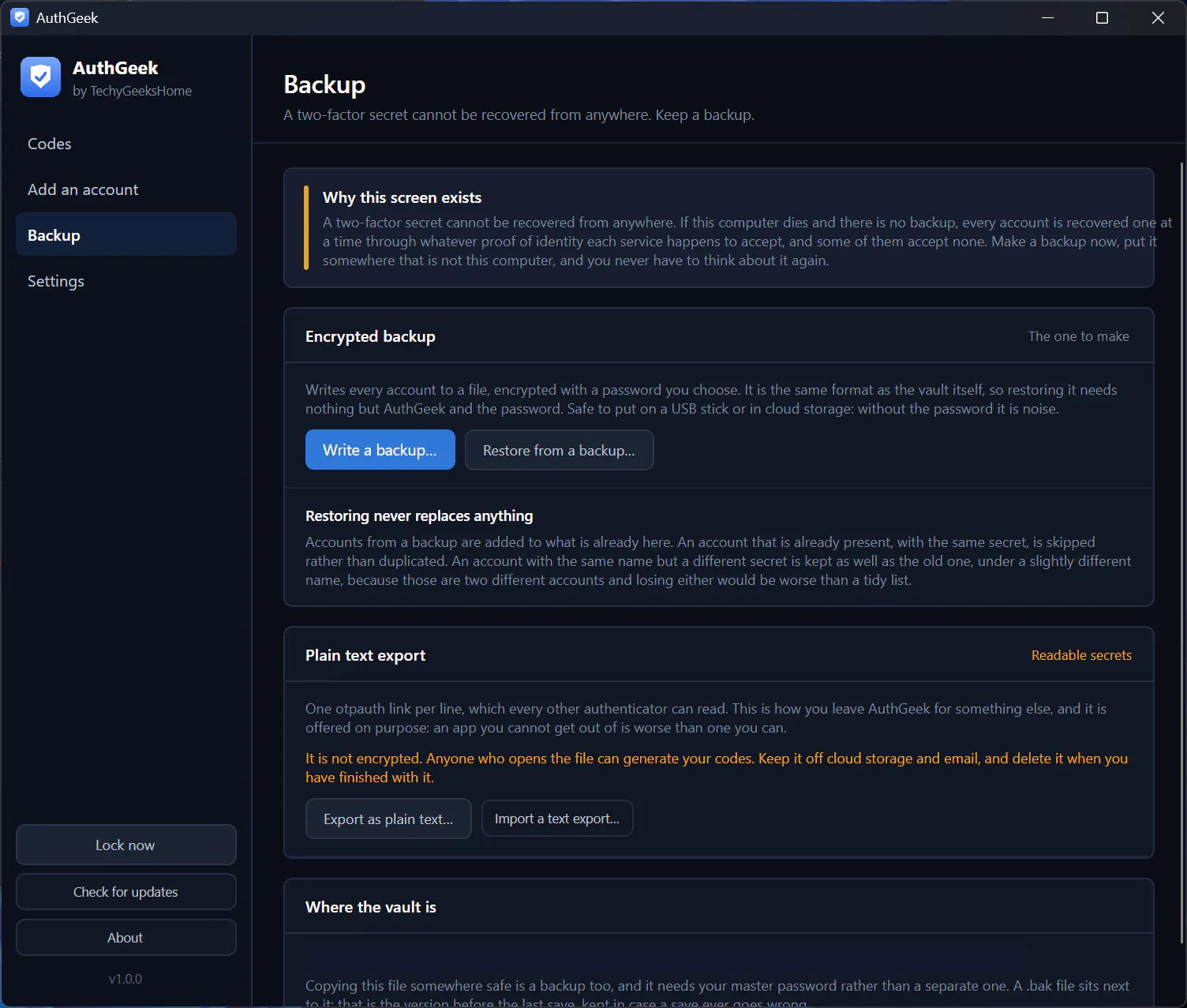
Task: Click Why this screen exists heading
Action: click(x=402, y=197)
